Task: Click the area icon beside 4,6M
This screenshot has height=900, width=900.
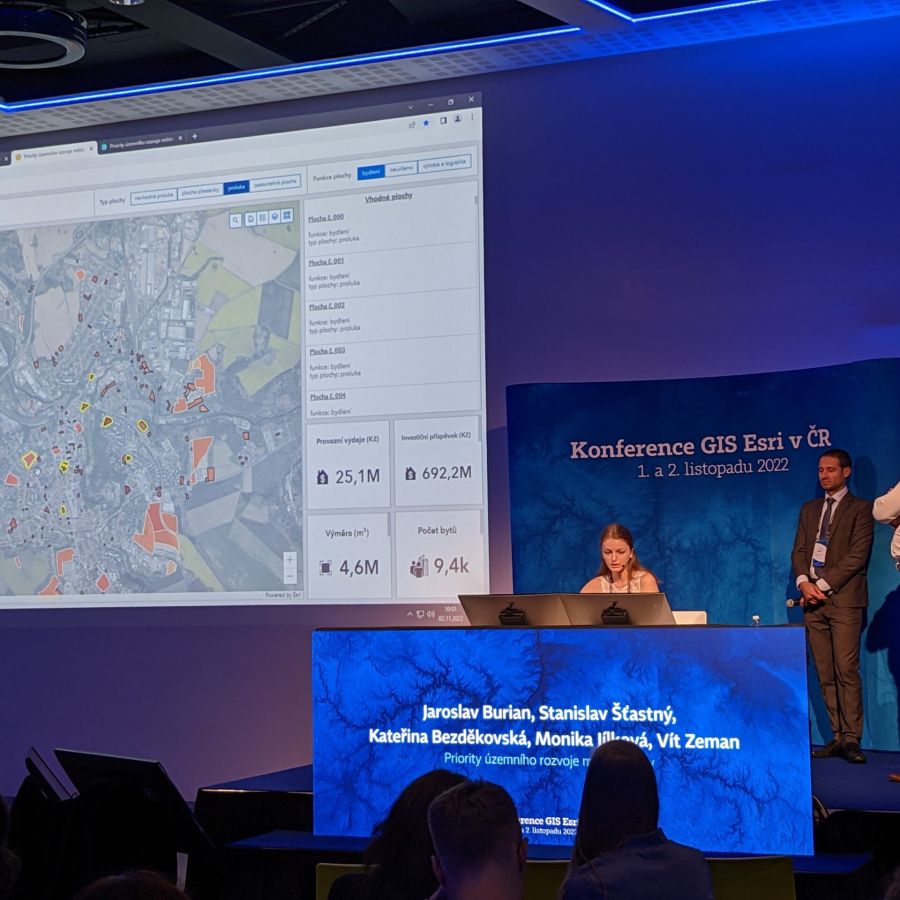Action: coord(325,568)
